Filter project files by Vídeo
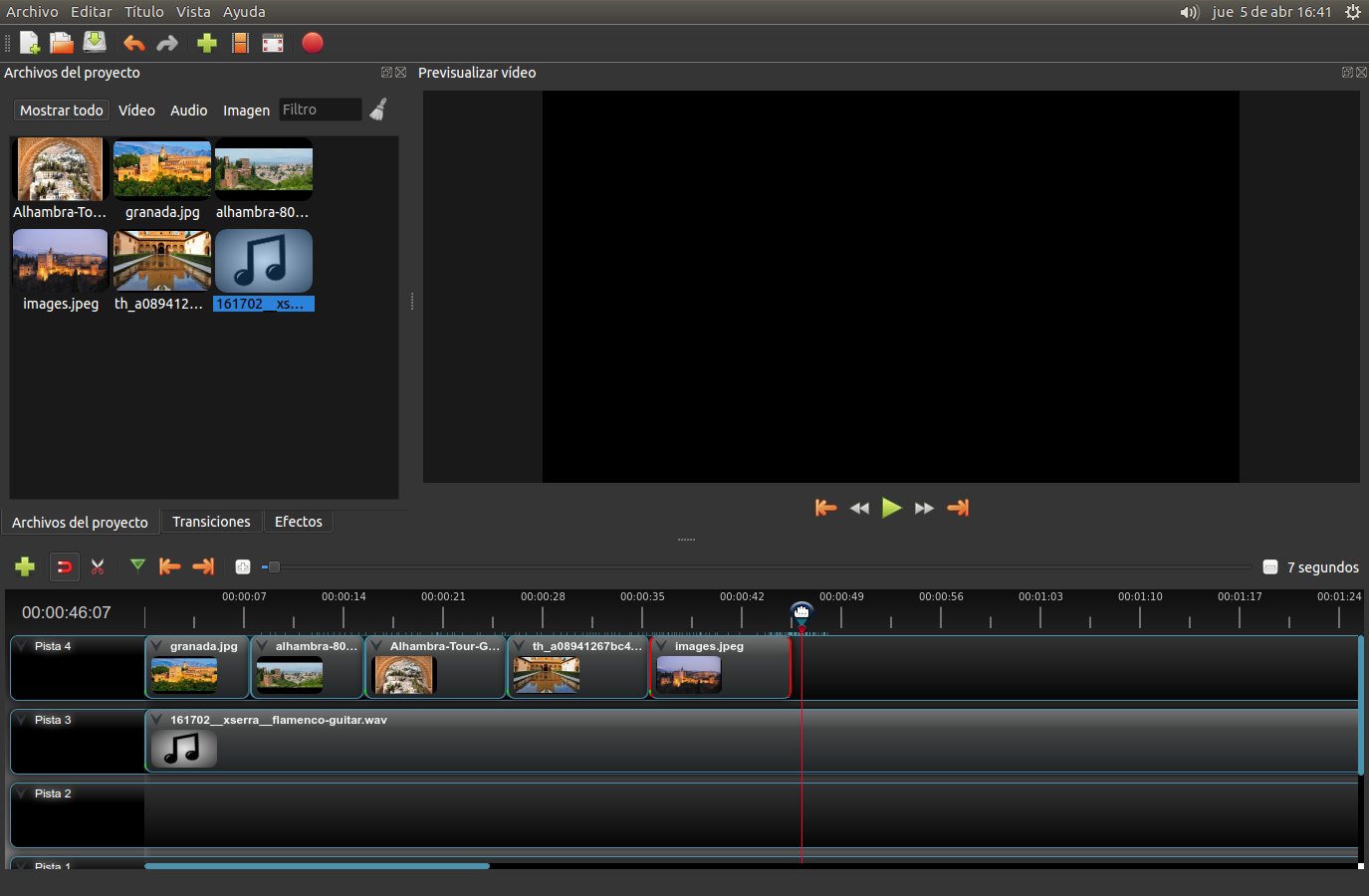 [136, 111]
